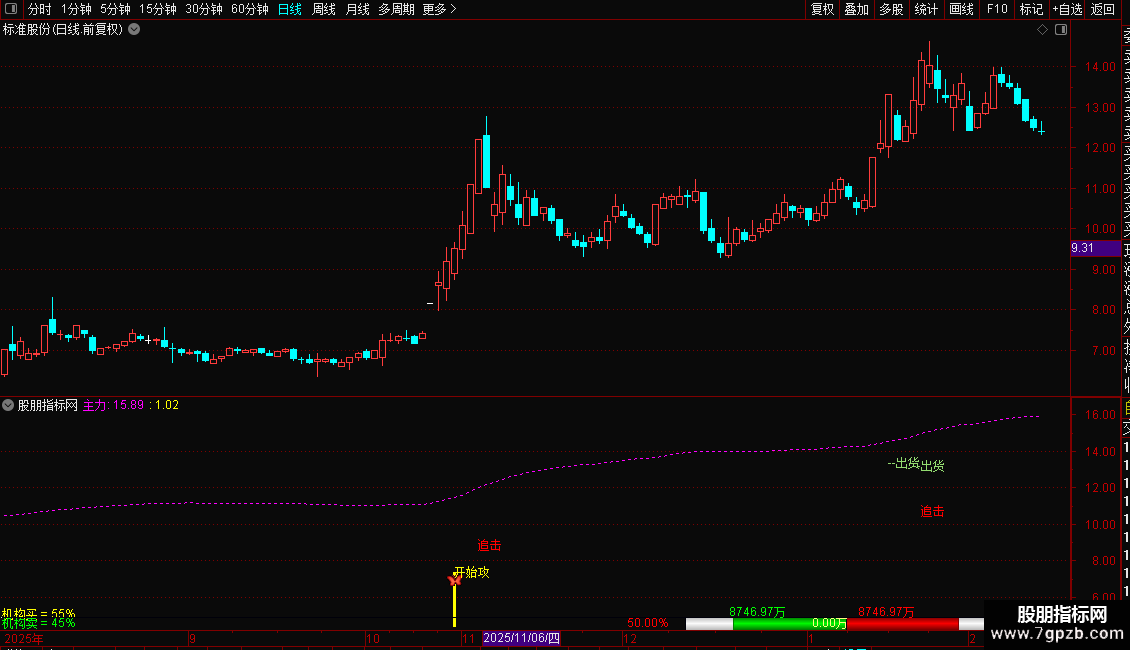This screenshot has width=1130, height=650.
Task: Click the 追击 label near November
Action: click(x=489, y=546)
